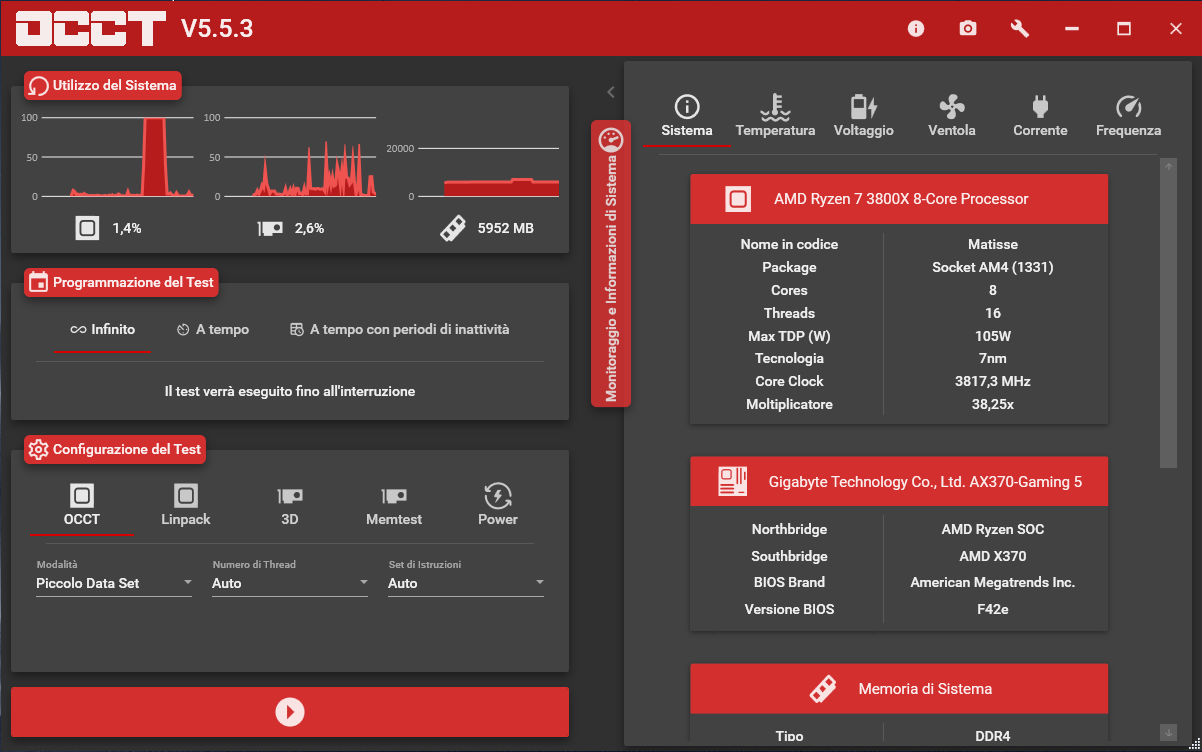Open the info icon in title bar

pyautogui.click(x=916, y=29)
